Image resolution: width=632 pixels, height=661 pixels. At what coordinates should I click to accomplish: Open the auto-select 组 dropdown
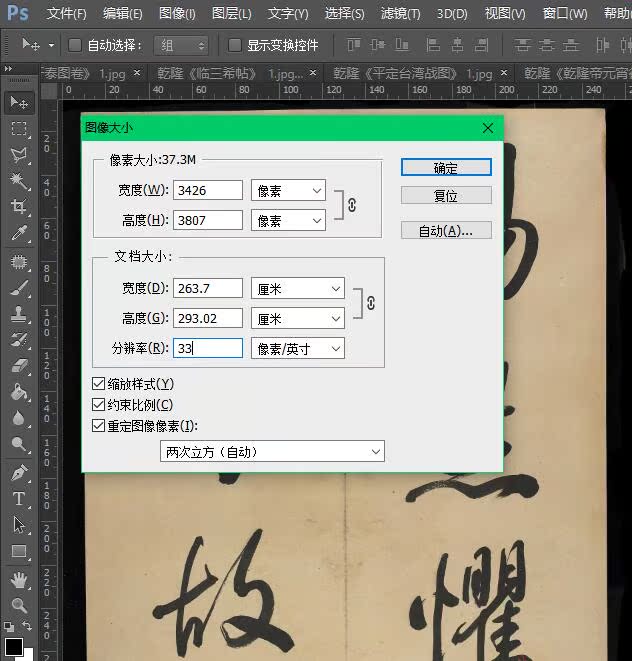(x=181, y=45)
